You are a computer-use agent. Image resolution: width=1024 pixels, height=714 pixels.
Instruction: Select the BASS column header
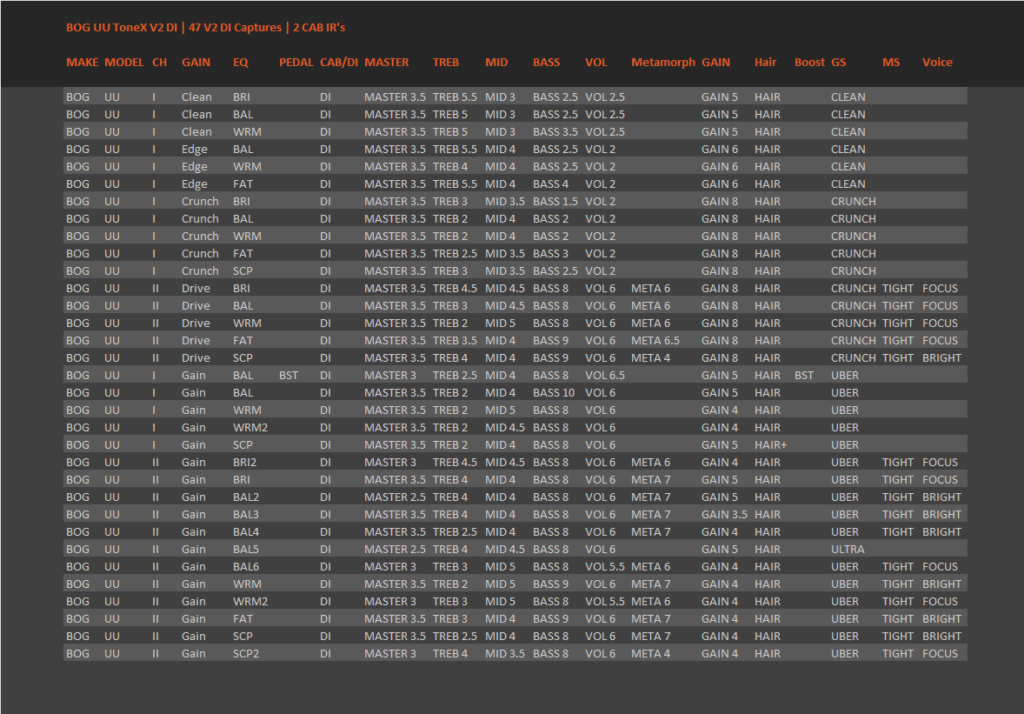point(546,62)
